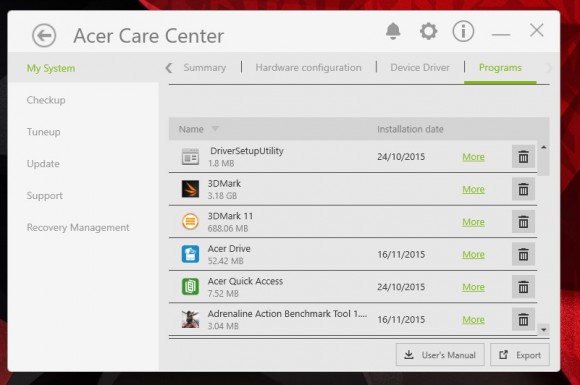
Task: Open the Device Driver tab
Action: (x=420, y=68)
